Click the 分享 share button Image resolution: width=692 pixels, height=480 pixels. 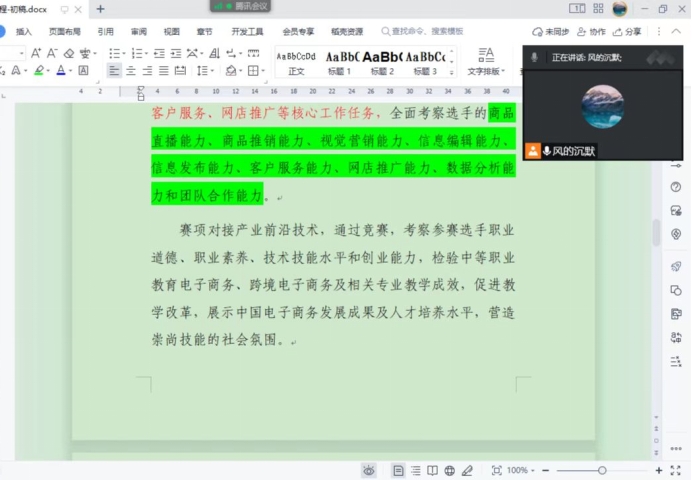[627, 31]
